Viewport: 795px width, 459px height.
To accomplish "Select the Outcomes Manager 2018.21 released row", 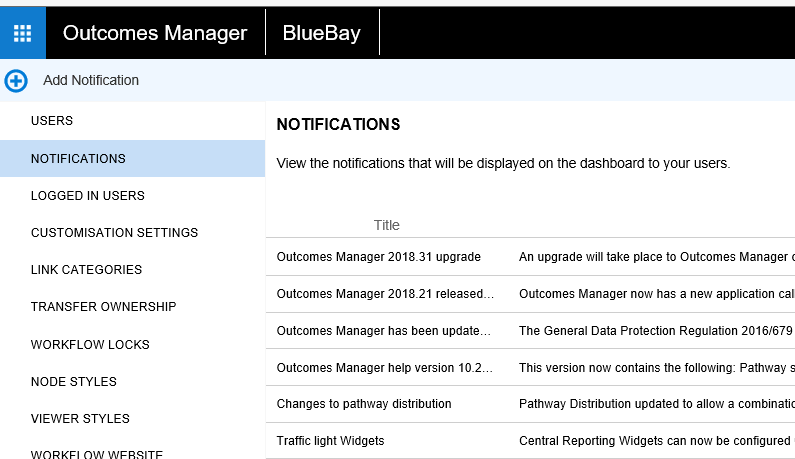I will click(385, 294).
